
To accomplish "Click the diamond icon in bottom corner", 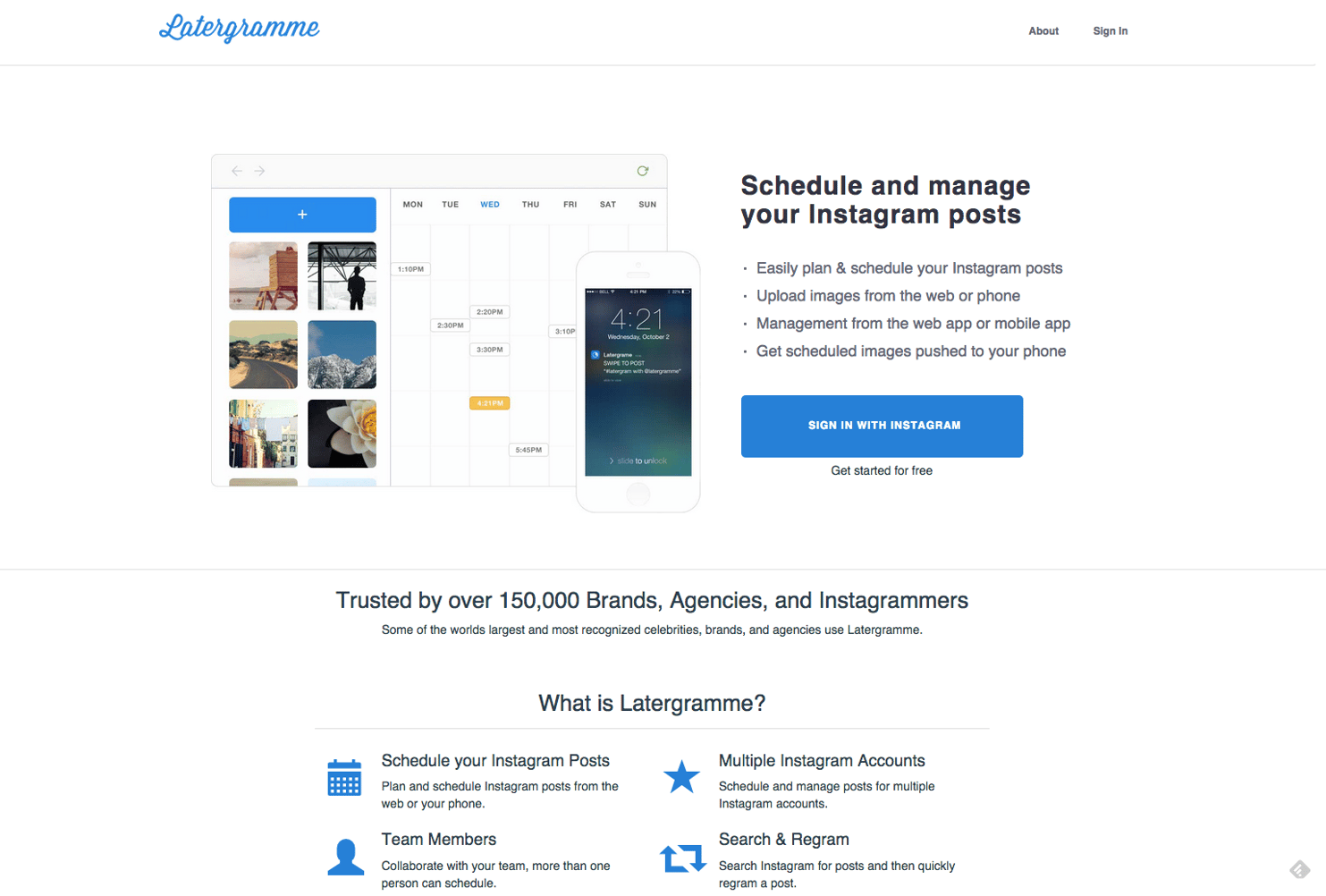I will tap(1300, 869).
